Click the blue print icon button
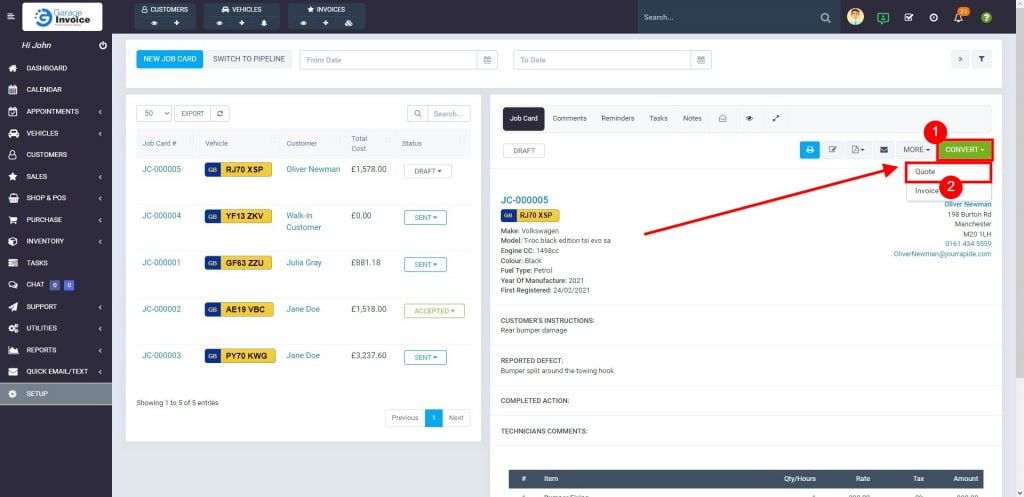The image size is (1024, 497). click(809, 150)
